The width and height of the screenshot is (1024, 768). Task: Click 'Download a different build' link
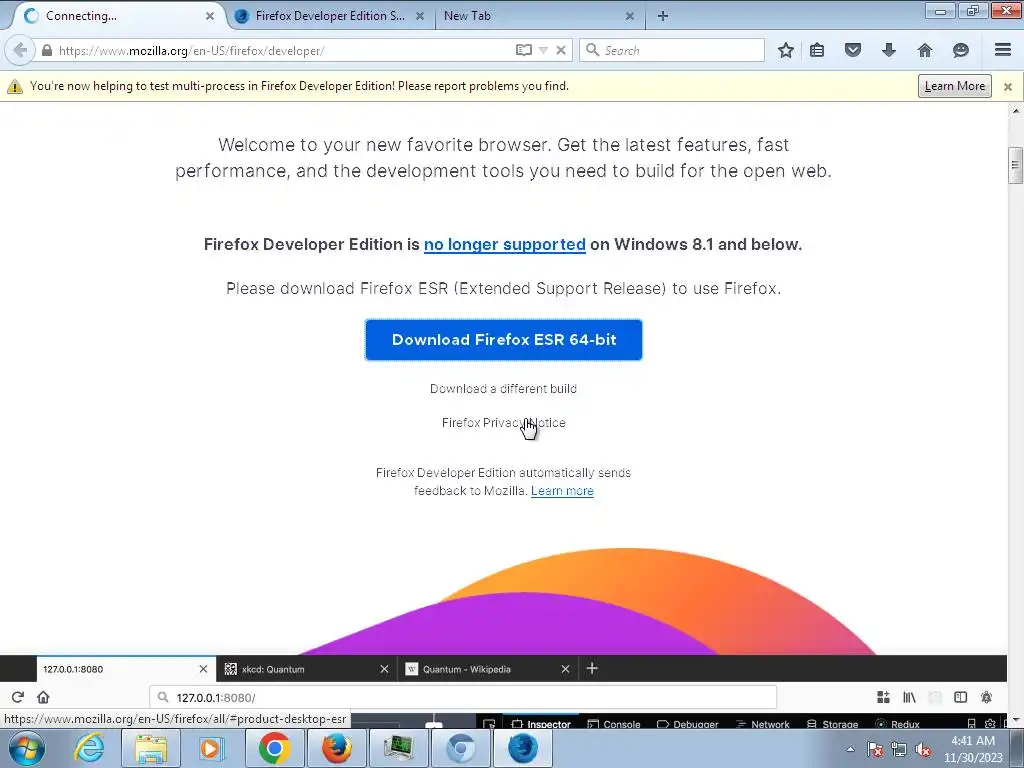coord(503,389)
